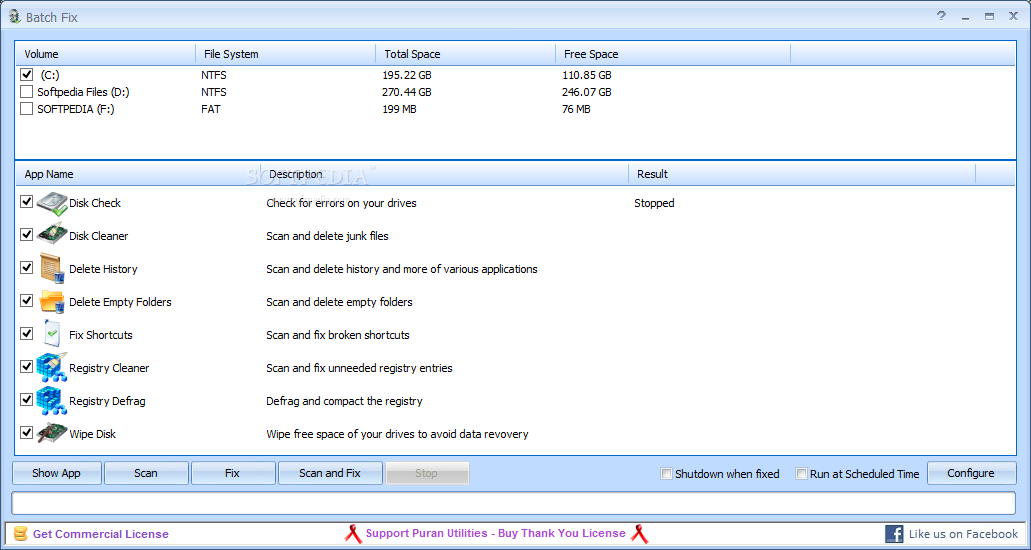Click 'Check for errors on your drives' description
Image resolution: width=1031 pixels, height=550 pixels.
pyautogui.click(x=341, y=203)
